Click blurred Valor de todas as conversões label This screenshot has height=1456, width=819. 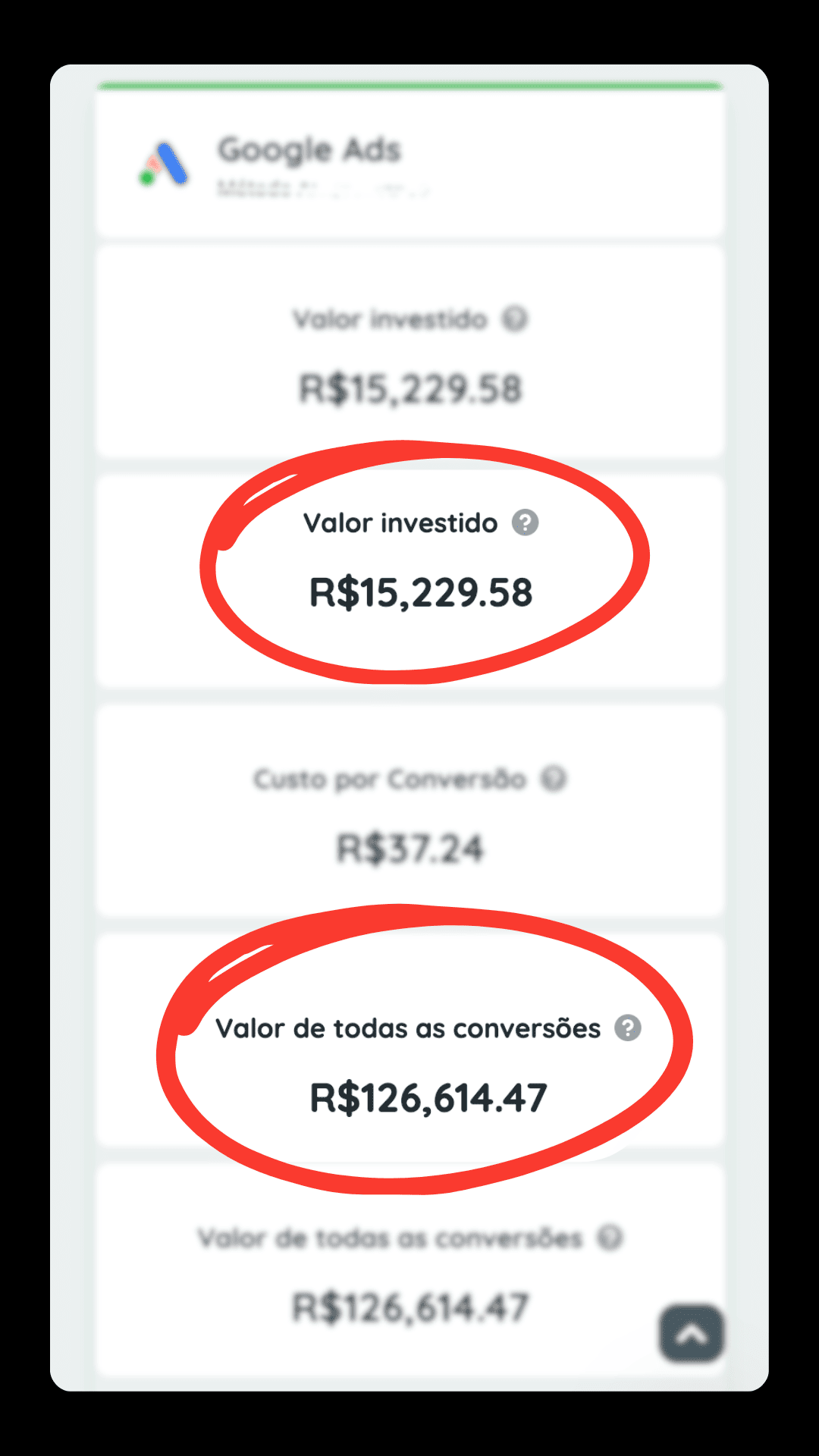(390, 1238)
